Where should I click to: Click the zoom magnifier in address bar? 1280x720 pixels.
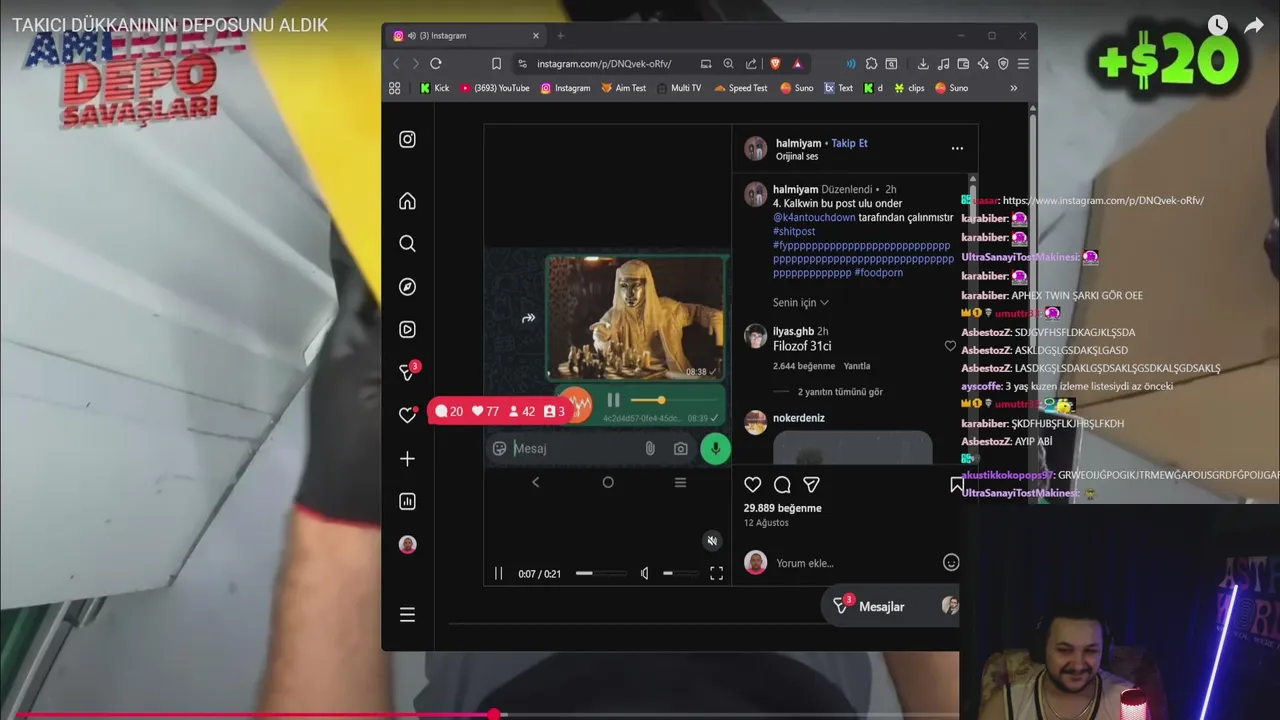point(728,63)
